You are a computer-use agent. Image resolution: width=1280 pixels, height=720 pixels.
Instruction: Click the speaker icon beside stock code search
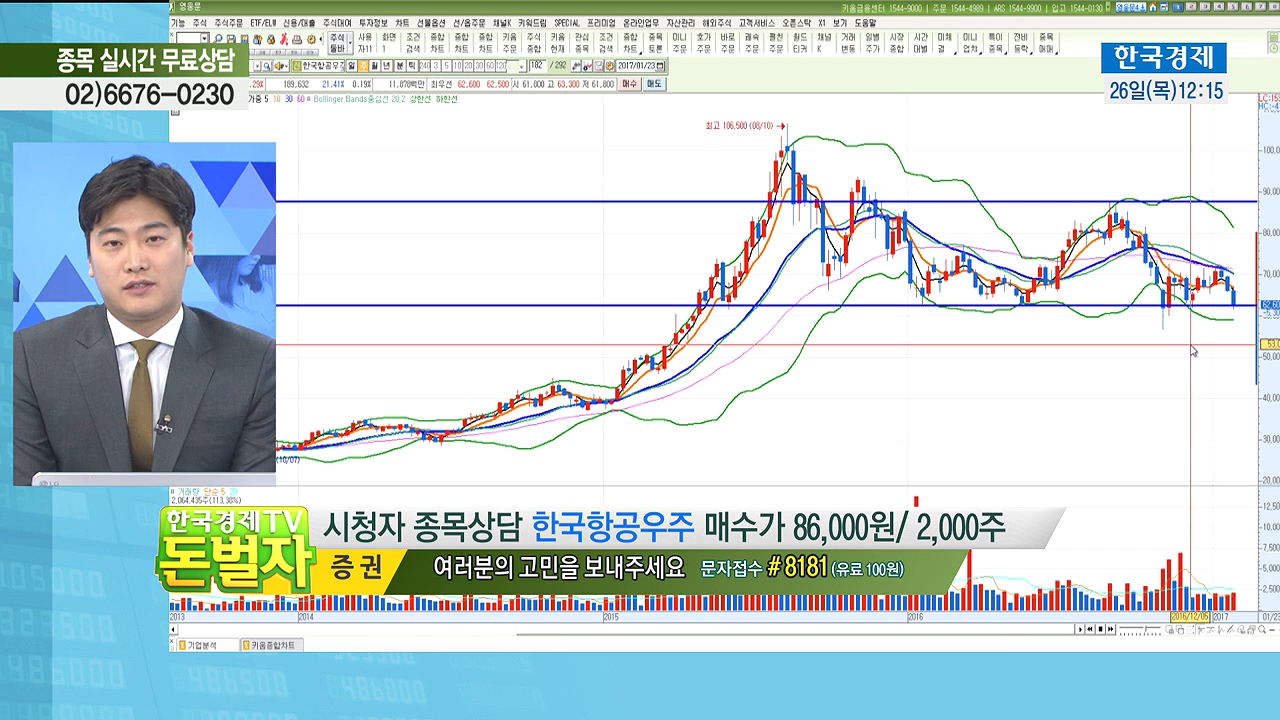click(x=277, y=66)
